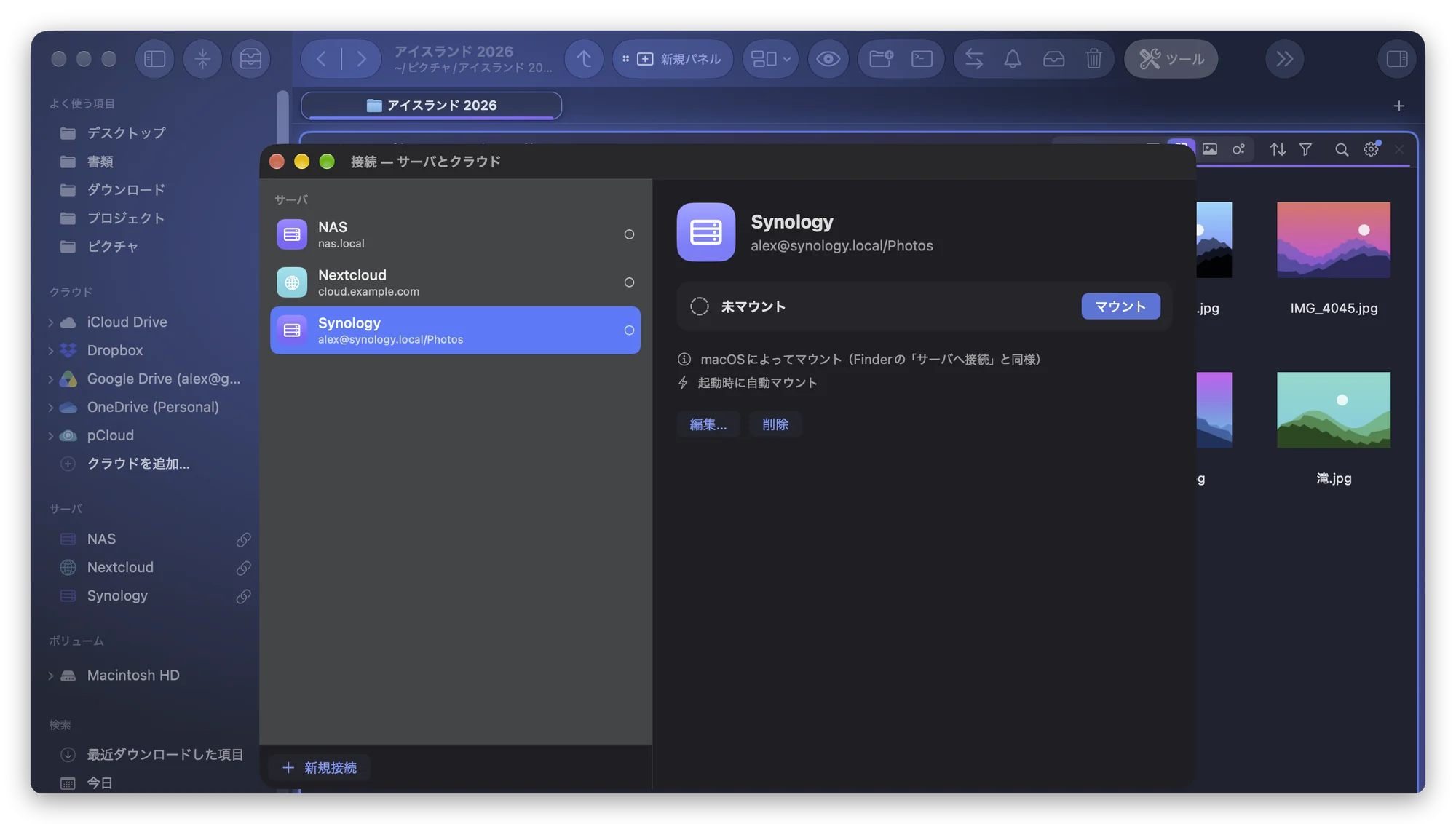Click the sync arrows icon
This screenshot has width=1456, height=824.
[974, 59]
